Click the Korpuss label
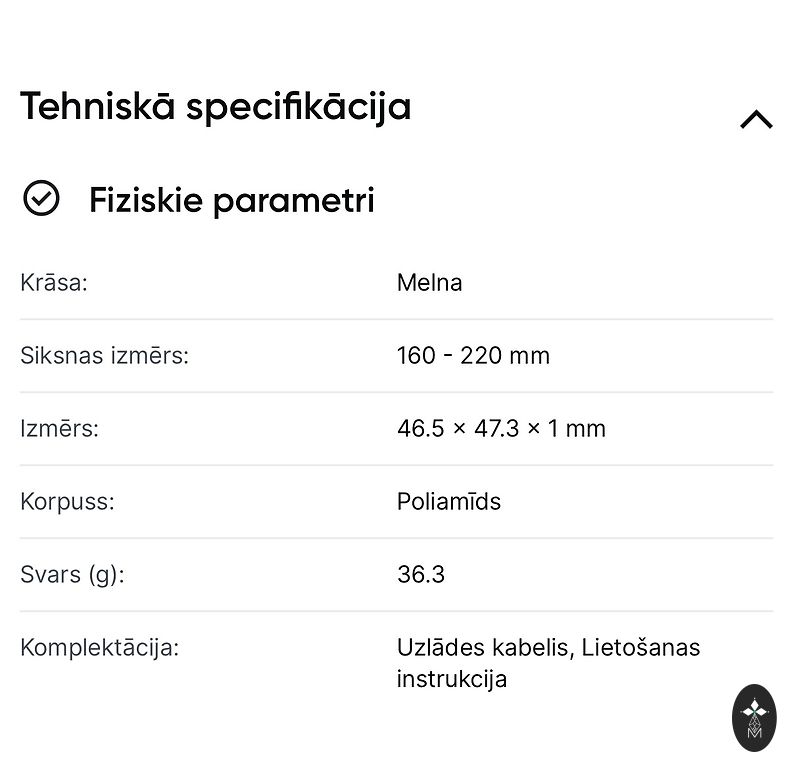Screen dimensions: 793x768 [x=67, y=501]
